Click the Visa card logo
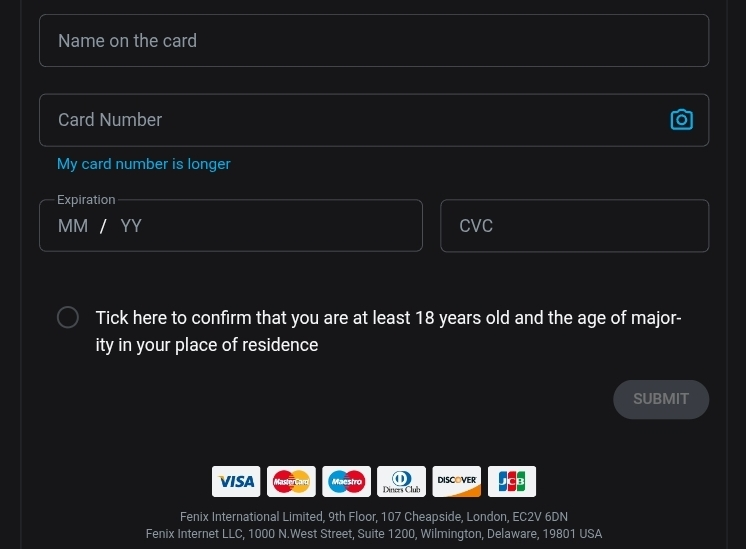Image resolution: width=746 pixels, height=549 pixels. [236, 481]
